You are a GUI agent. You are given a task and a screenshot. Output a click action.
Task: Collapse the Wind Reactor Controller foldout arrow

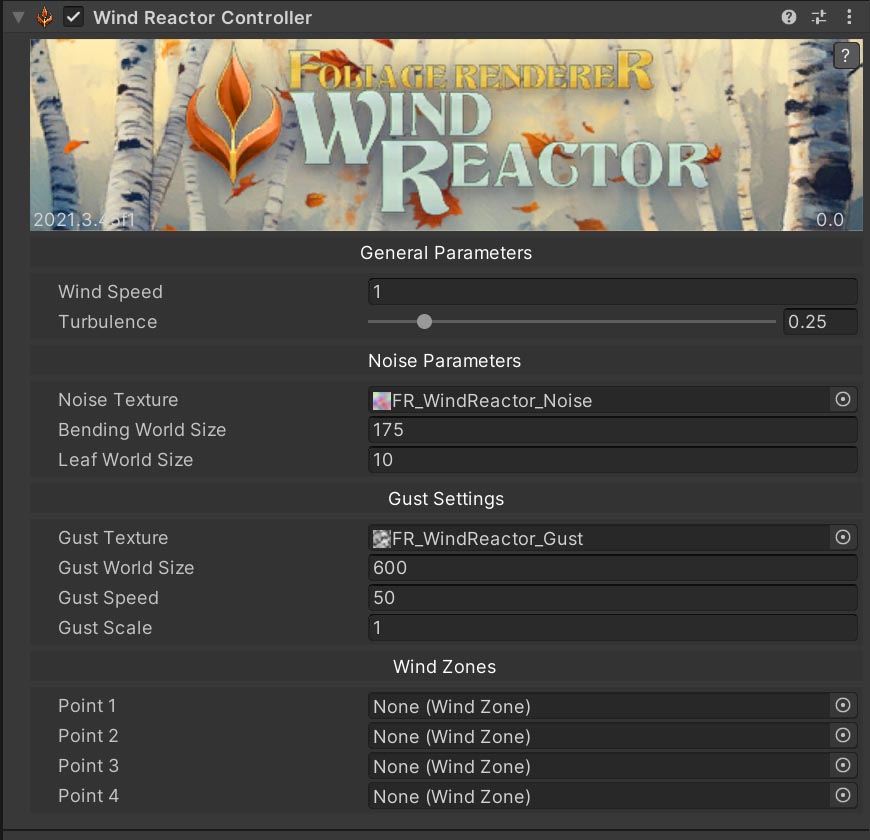pos(18,17)
